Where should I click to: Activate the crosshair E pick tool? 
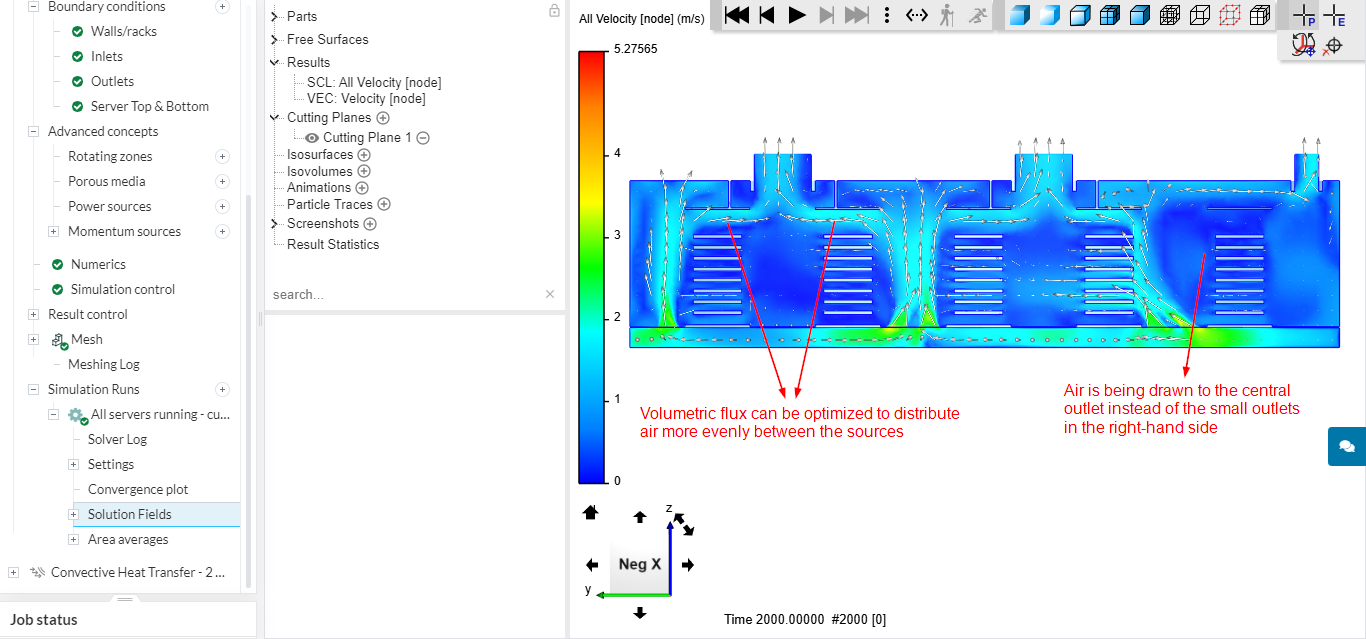click(1333, 15)
